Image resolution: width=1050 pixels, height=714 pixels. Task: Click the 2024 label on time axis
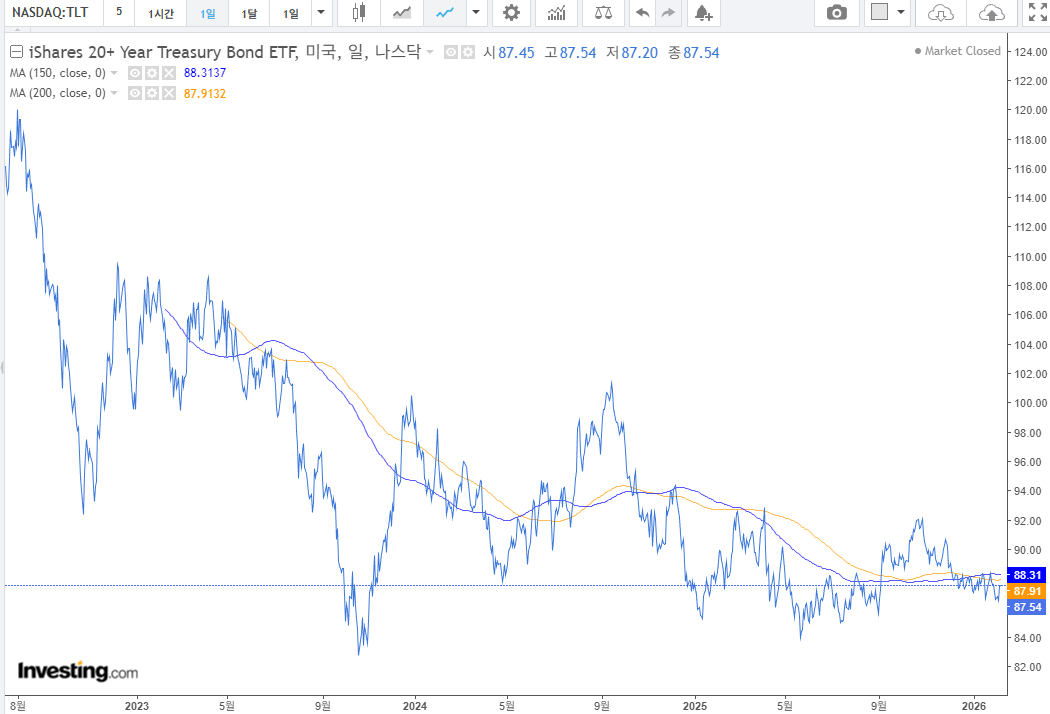(415, 706)
